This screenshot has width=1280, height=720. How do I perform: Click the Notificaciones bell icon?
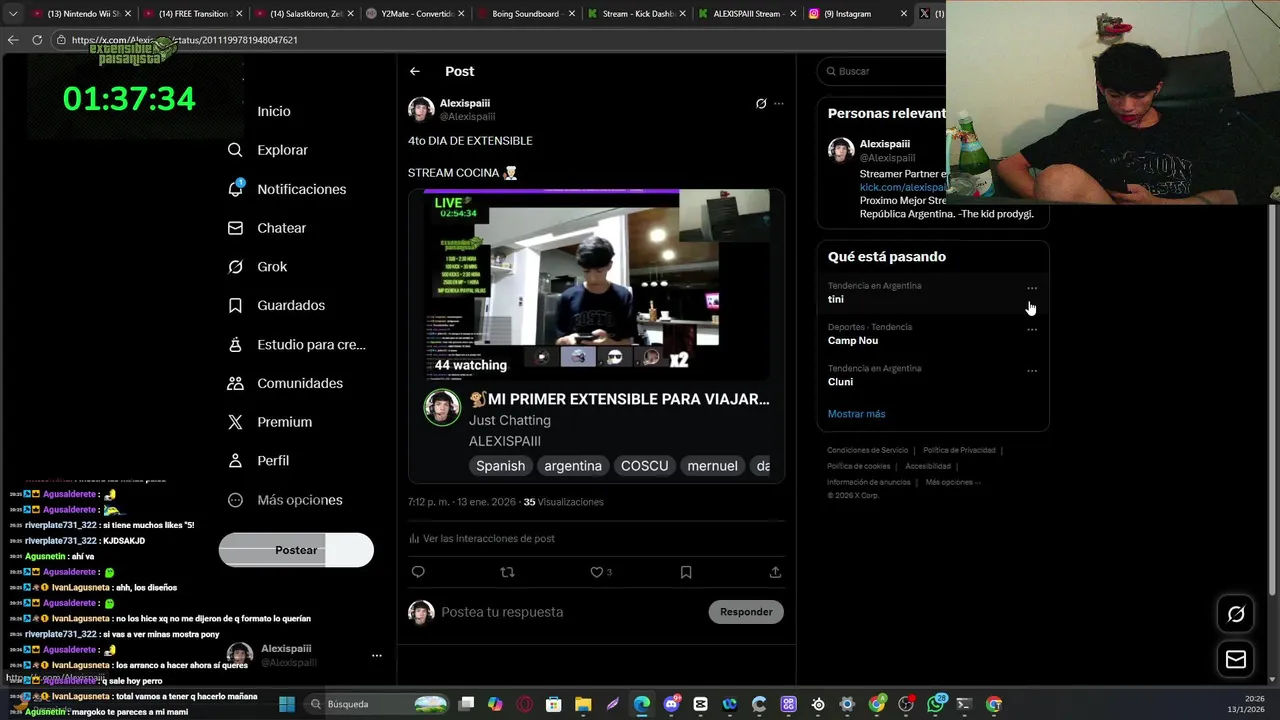(x=235, y=189)
